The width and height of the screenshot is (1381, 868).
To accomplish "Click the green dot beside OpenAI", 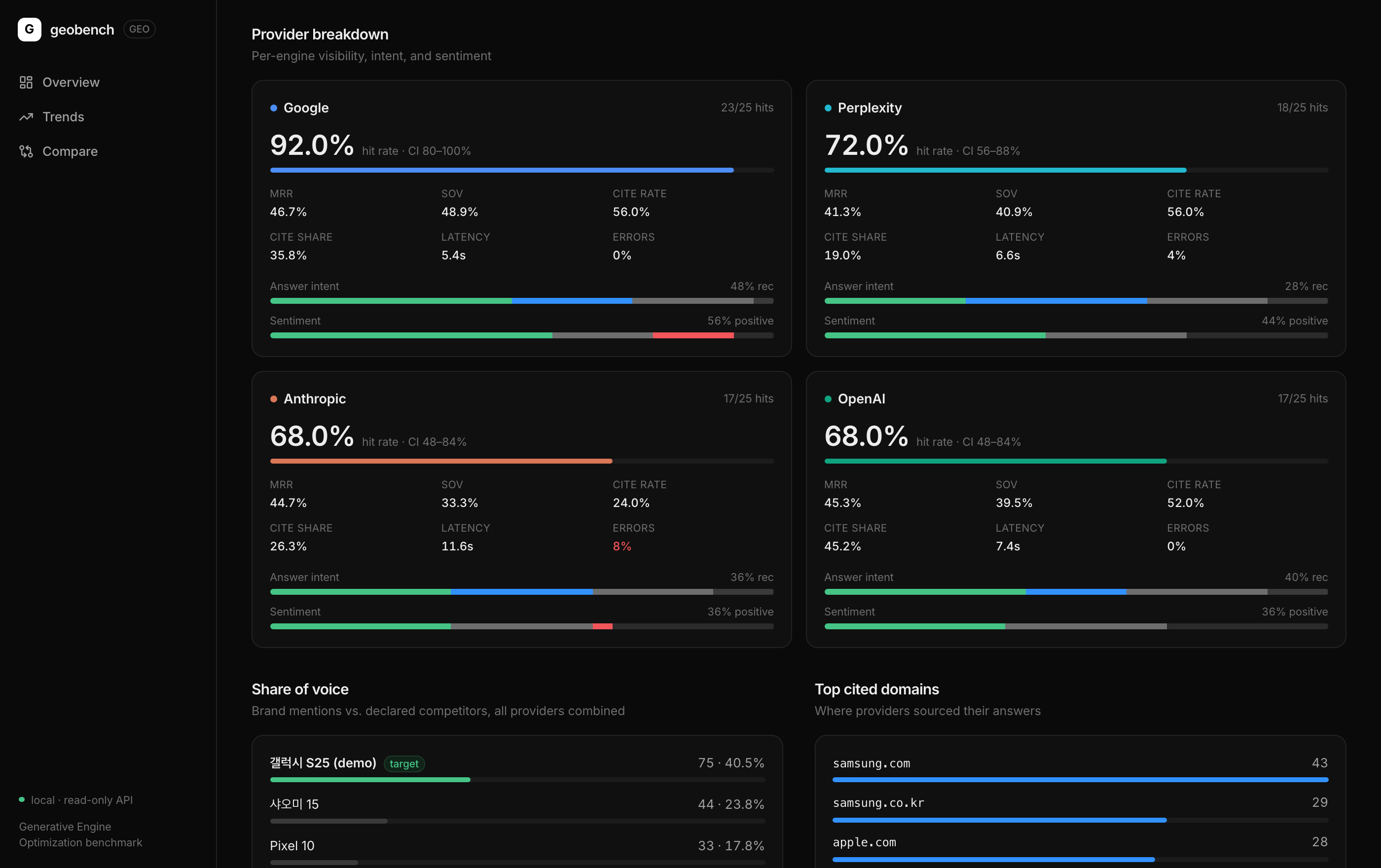I will tap(828, 398).
